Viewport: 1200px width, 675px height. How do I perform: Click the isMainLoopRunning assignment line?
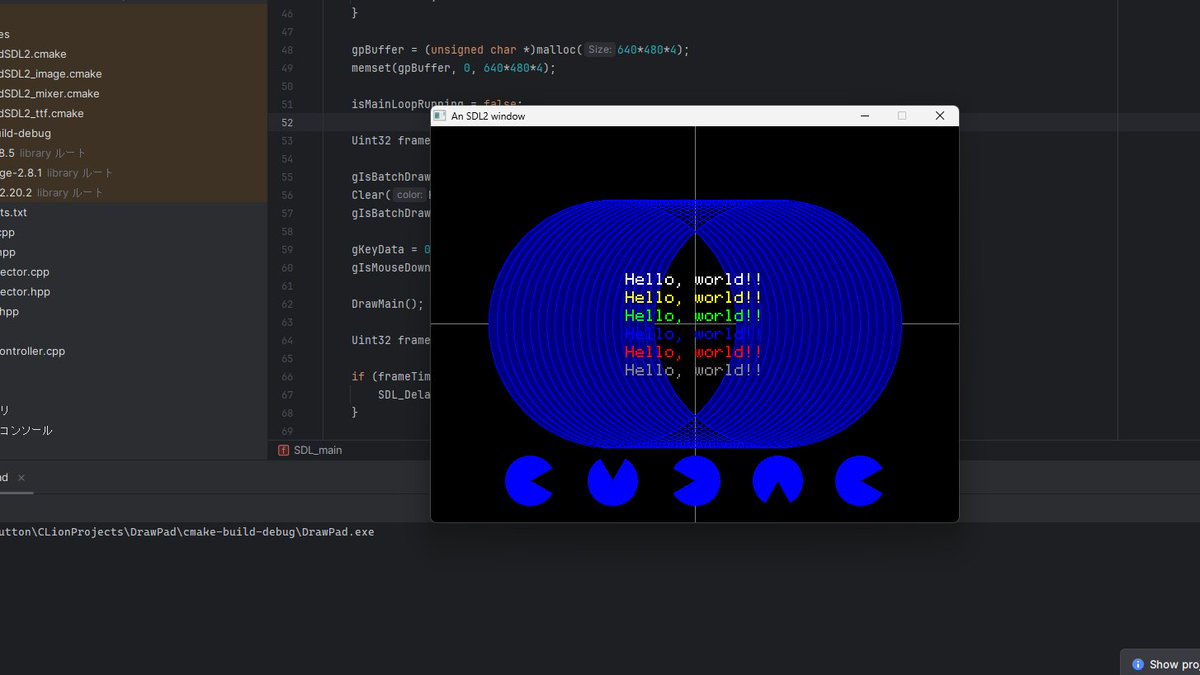tap(437, 104)
